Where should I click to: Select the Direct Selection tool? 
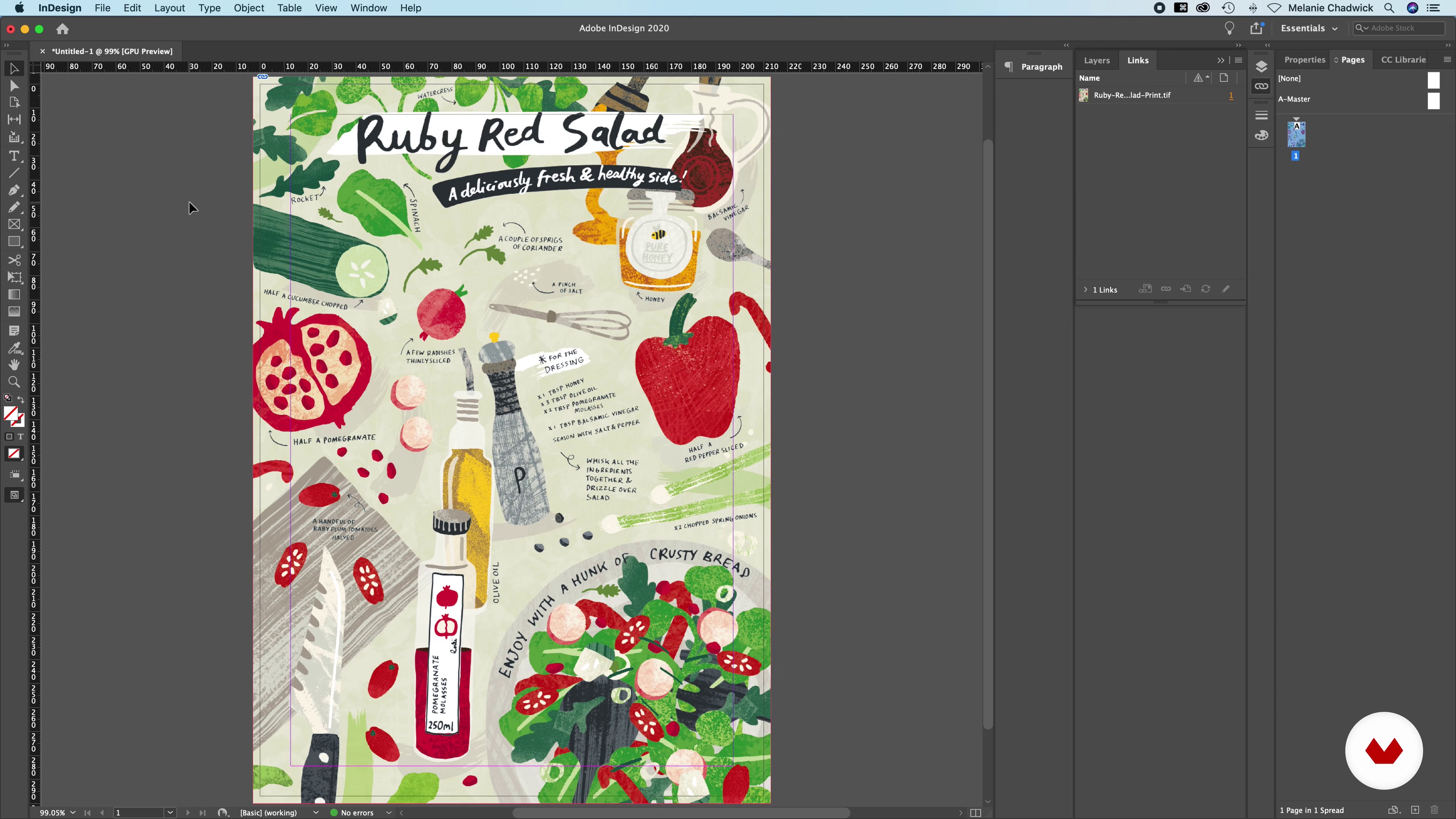[x=14, y=86]
